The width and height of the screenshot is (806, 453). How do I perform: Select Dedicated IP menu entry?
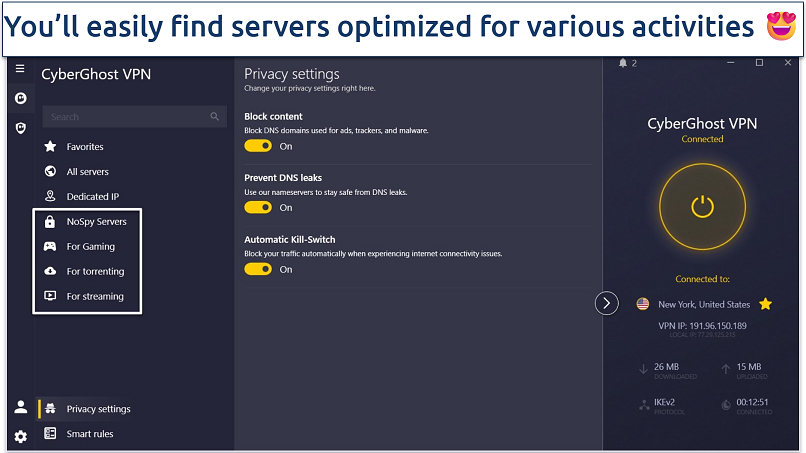click(93, 196)
